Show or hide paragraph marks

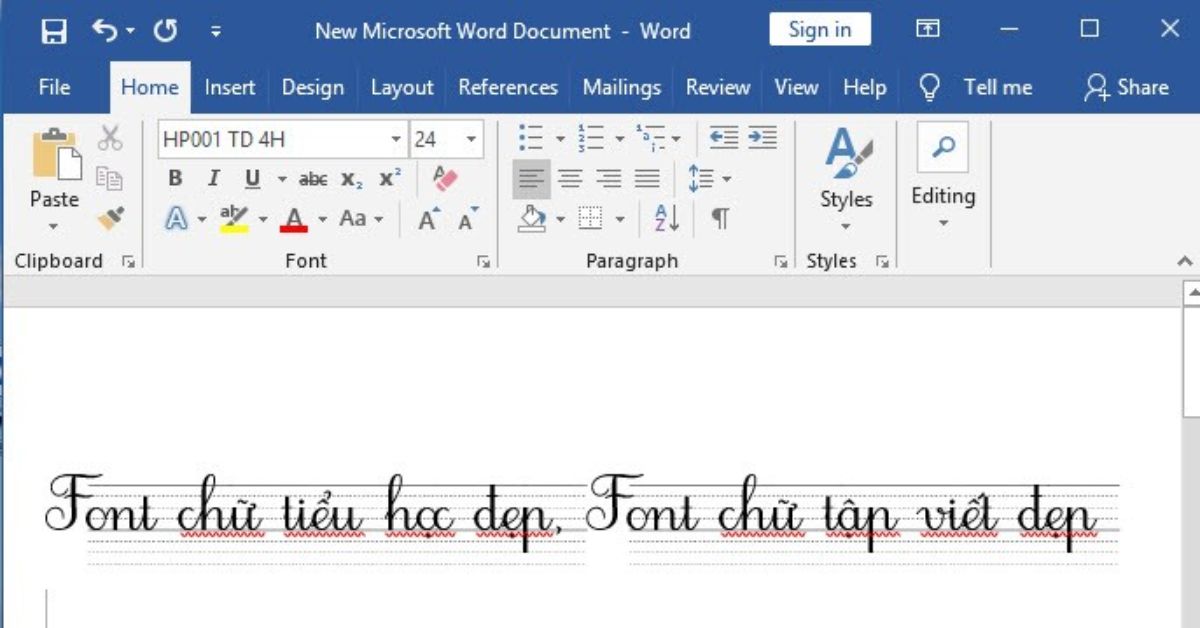720,218
